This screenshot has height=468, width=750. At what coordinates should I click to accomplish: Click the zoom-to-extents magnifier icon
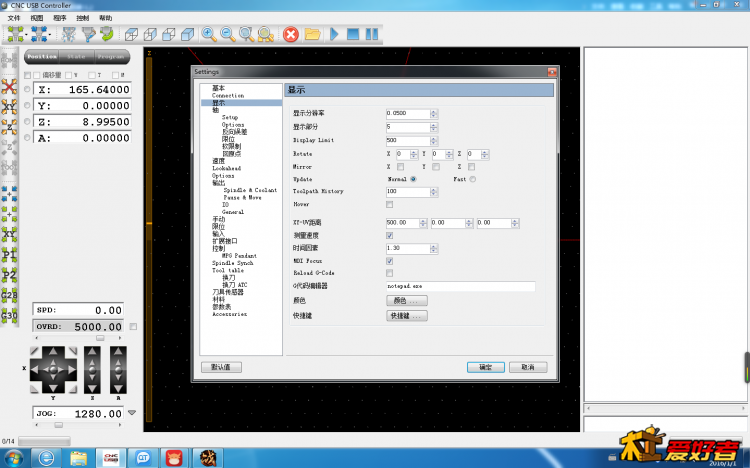tap(265, 34)
